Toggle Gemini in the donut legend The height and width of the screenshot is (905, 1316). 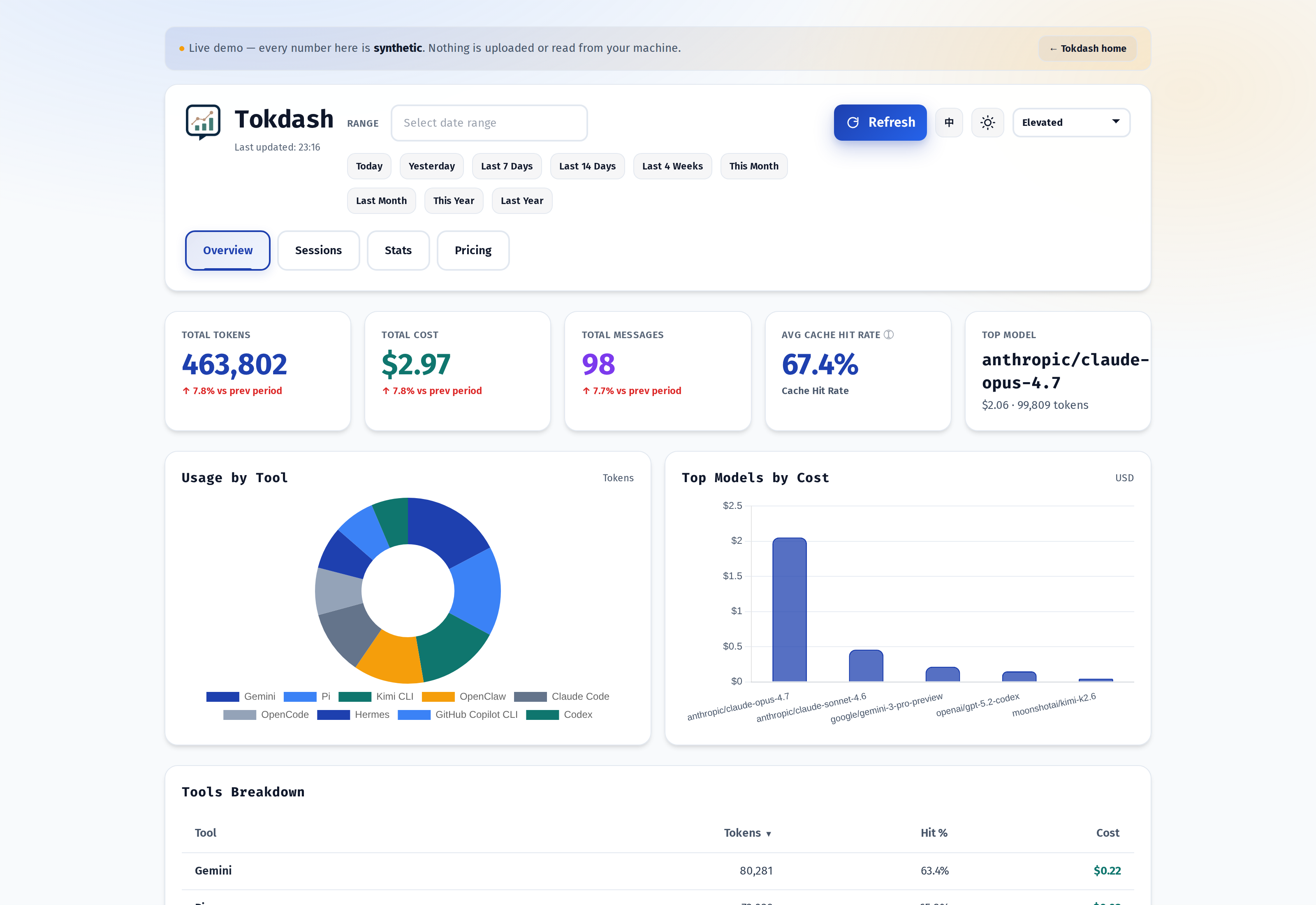click(x=241, y=696)
